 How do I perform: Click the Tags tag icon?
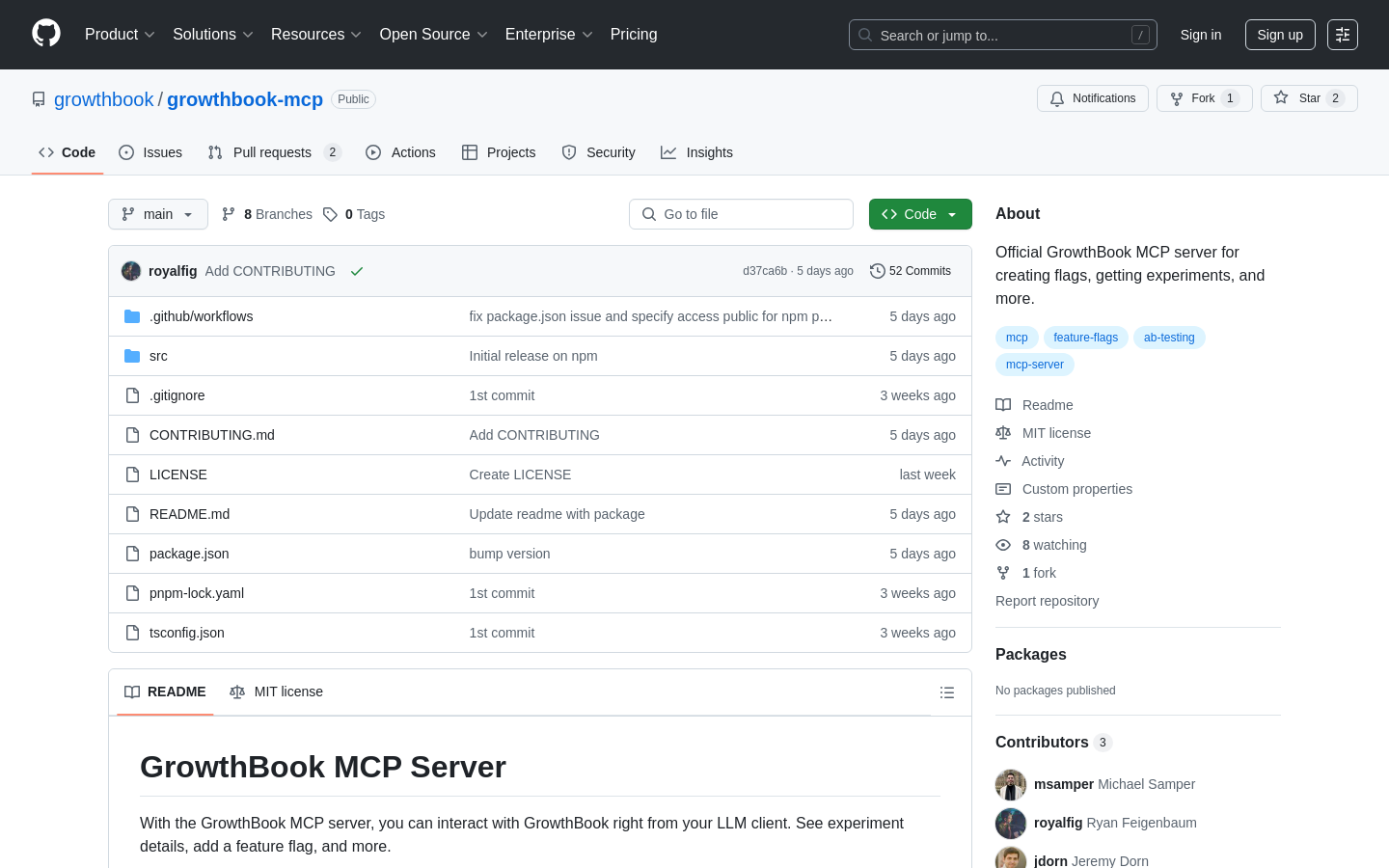pos(330,214)
